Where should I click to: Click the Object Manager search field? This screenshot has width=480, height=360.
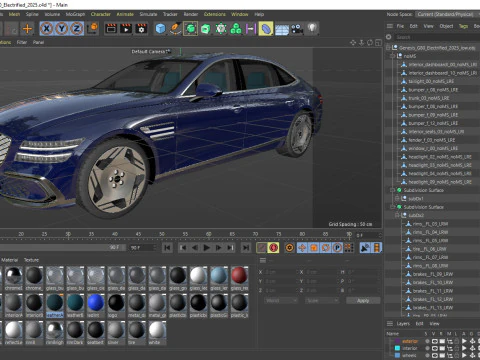[x=437, y=37]
